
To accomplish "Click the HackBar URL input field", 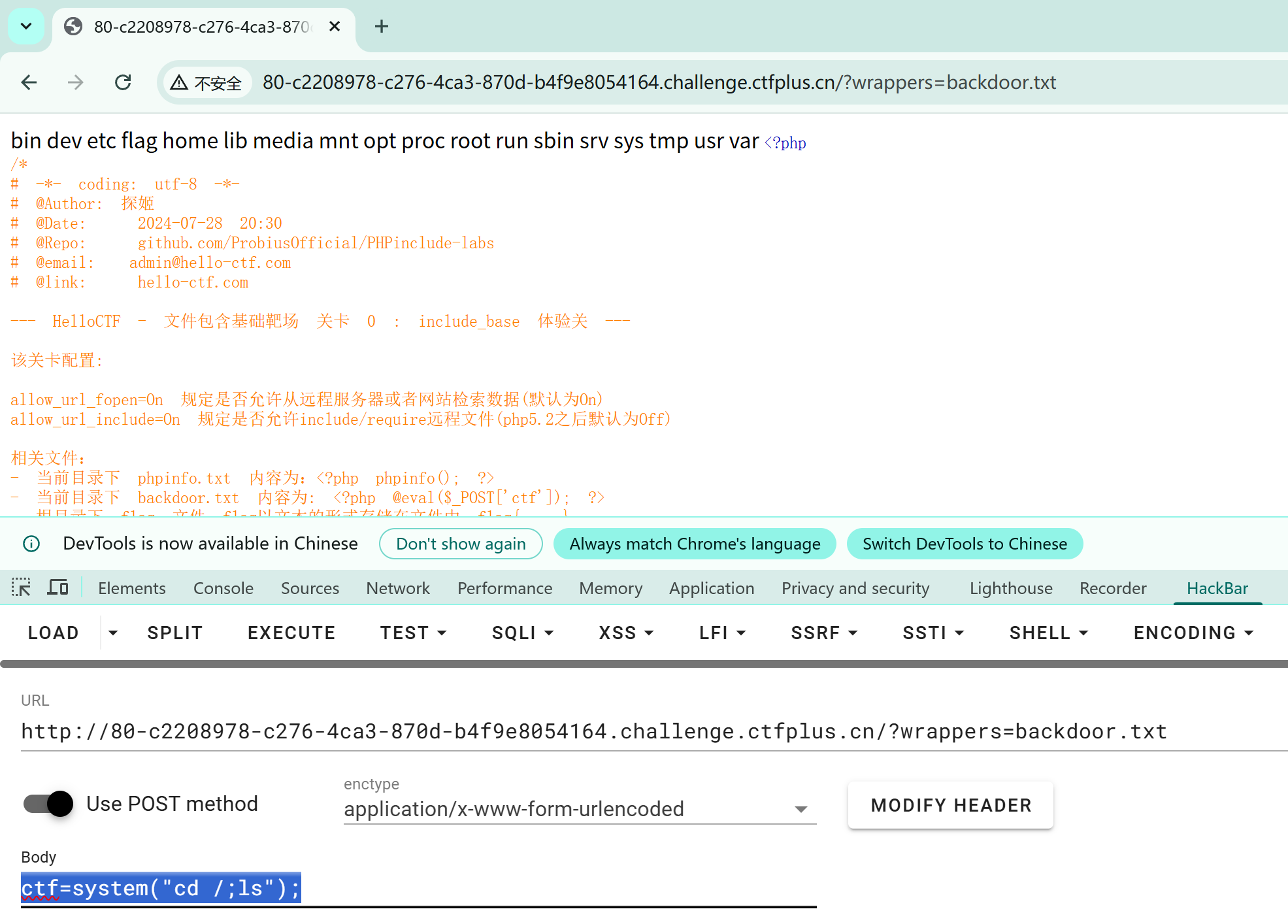I will pos(593,731).
